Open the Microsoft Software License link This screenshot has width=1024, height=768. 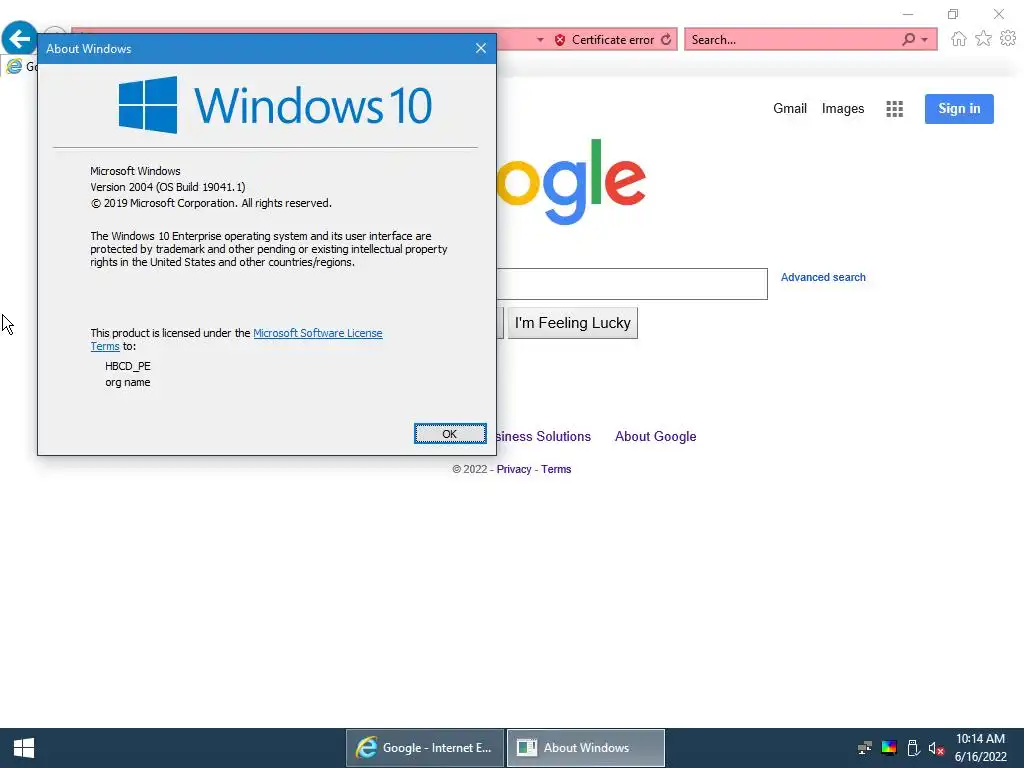317,333
